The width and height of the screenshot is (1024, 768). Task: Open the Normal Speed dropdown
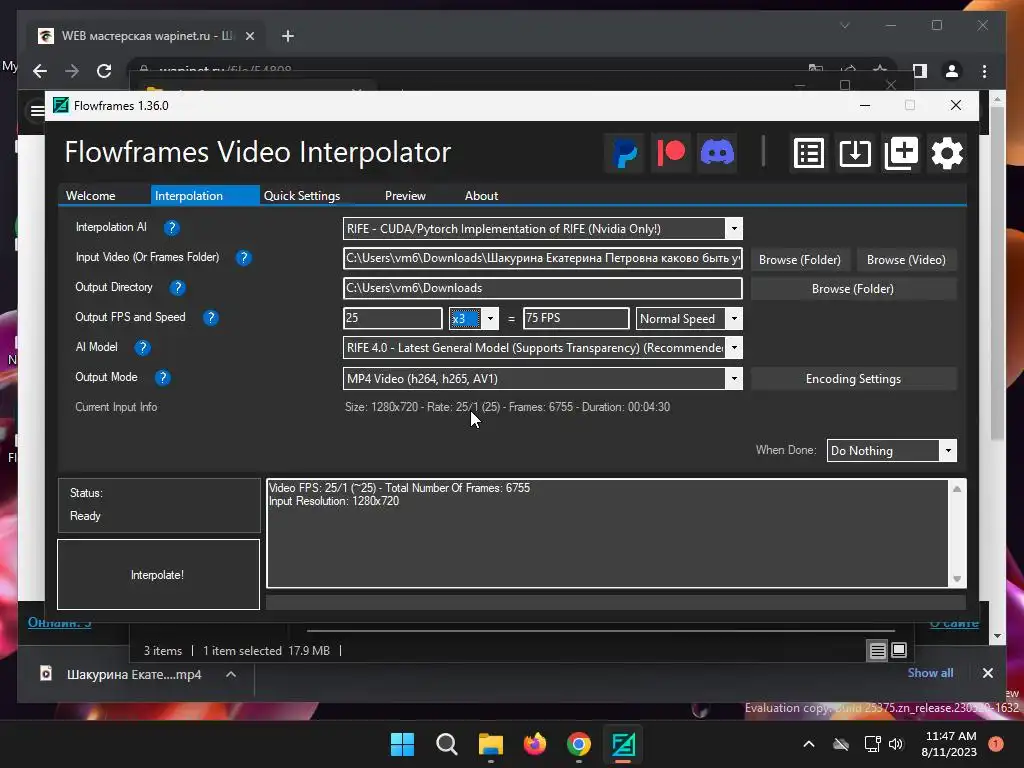pyautogui.click(x=734, y=319)
